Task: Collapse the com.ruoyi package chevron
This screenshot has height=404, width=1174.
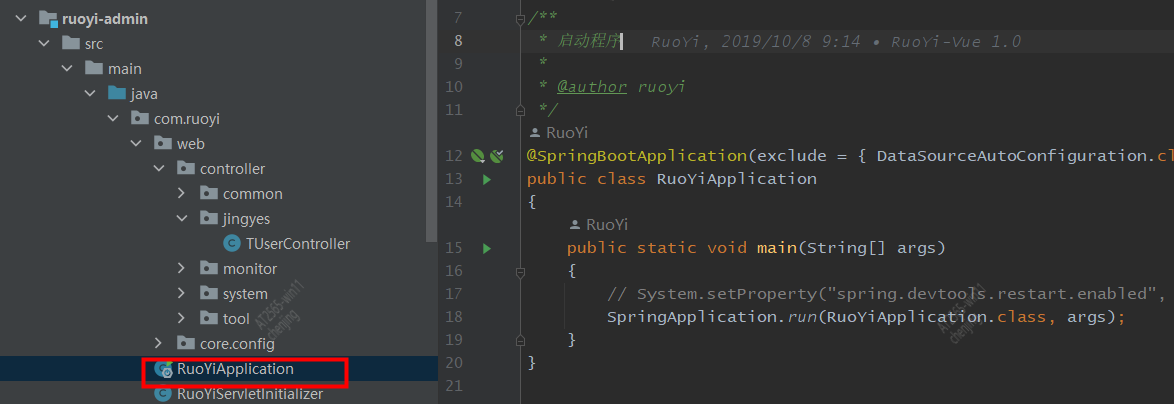Action: tap(113, 119)
